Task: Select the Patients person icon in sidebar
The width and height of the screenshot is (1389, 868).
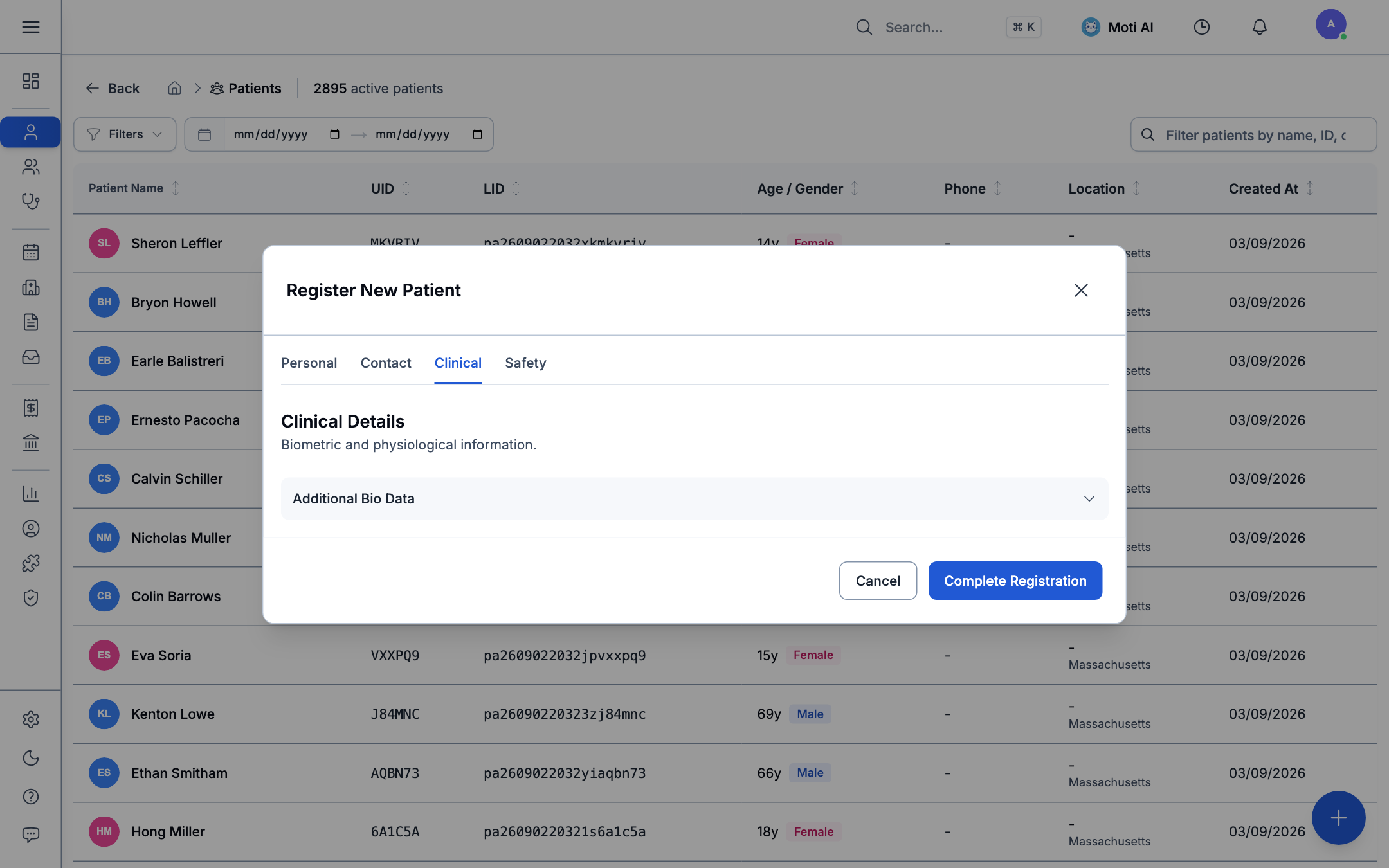Action: 30,132
